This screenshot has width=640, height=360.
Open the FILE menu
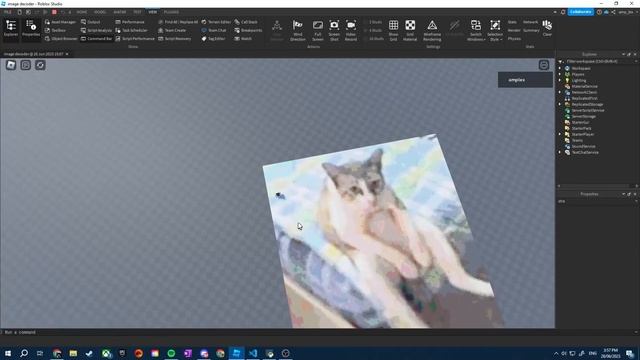coord(7,12)
